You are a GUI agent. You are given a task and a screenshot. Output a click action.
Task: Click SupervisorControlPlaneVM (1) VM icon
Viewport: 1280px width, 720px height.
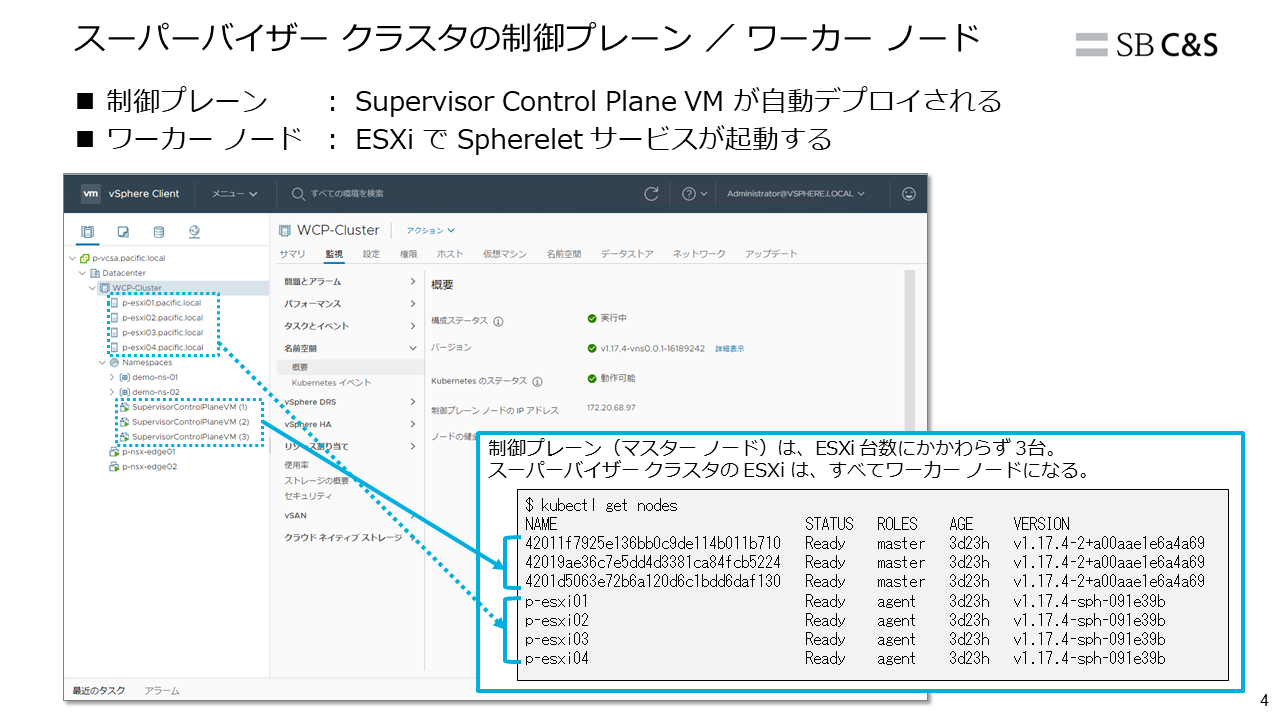[124, 407]
